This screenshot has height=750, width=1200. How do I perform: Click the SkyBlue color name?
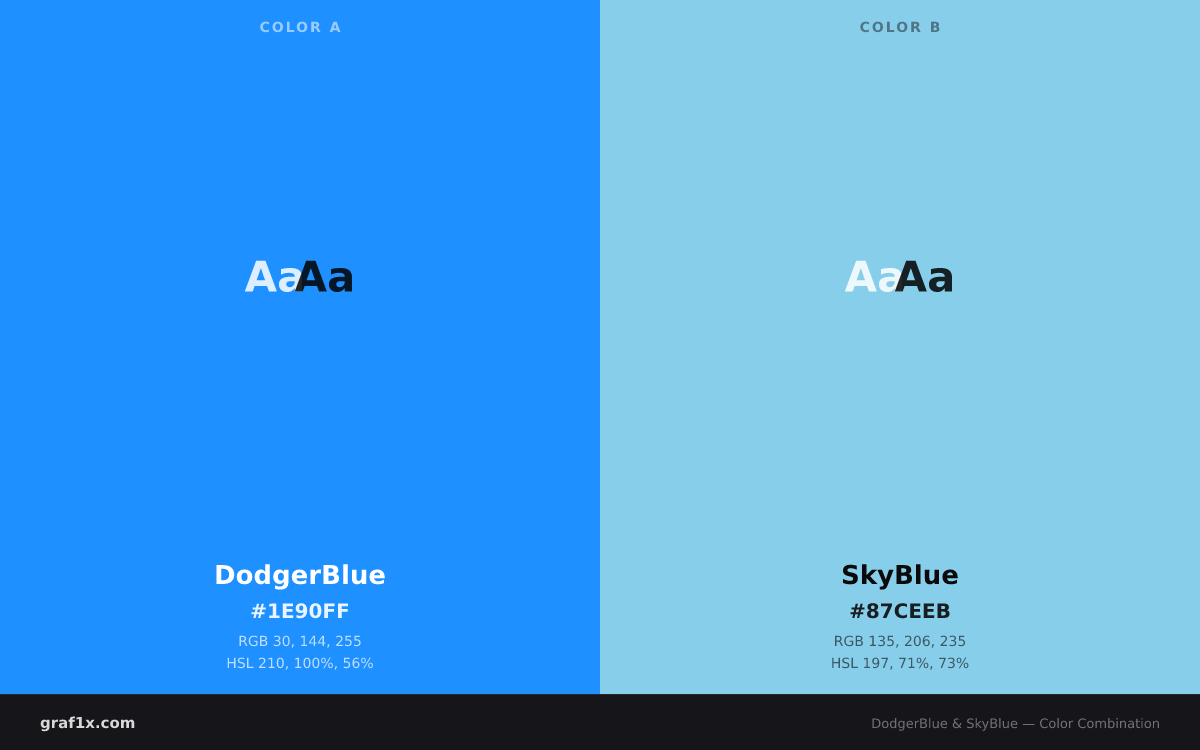click(x=900, y=575)
